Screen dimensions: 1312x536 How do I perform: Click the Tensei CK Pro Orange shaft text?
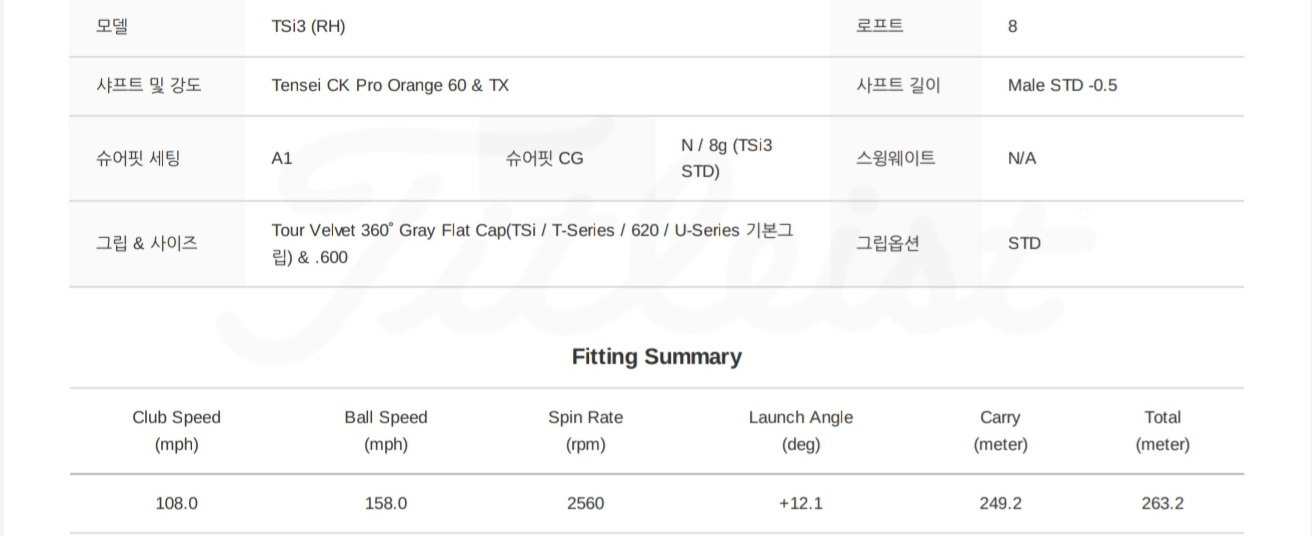tap(390, 86)
